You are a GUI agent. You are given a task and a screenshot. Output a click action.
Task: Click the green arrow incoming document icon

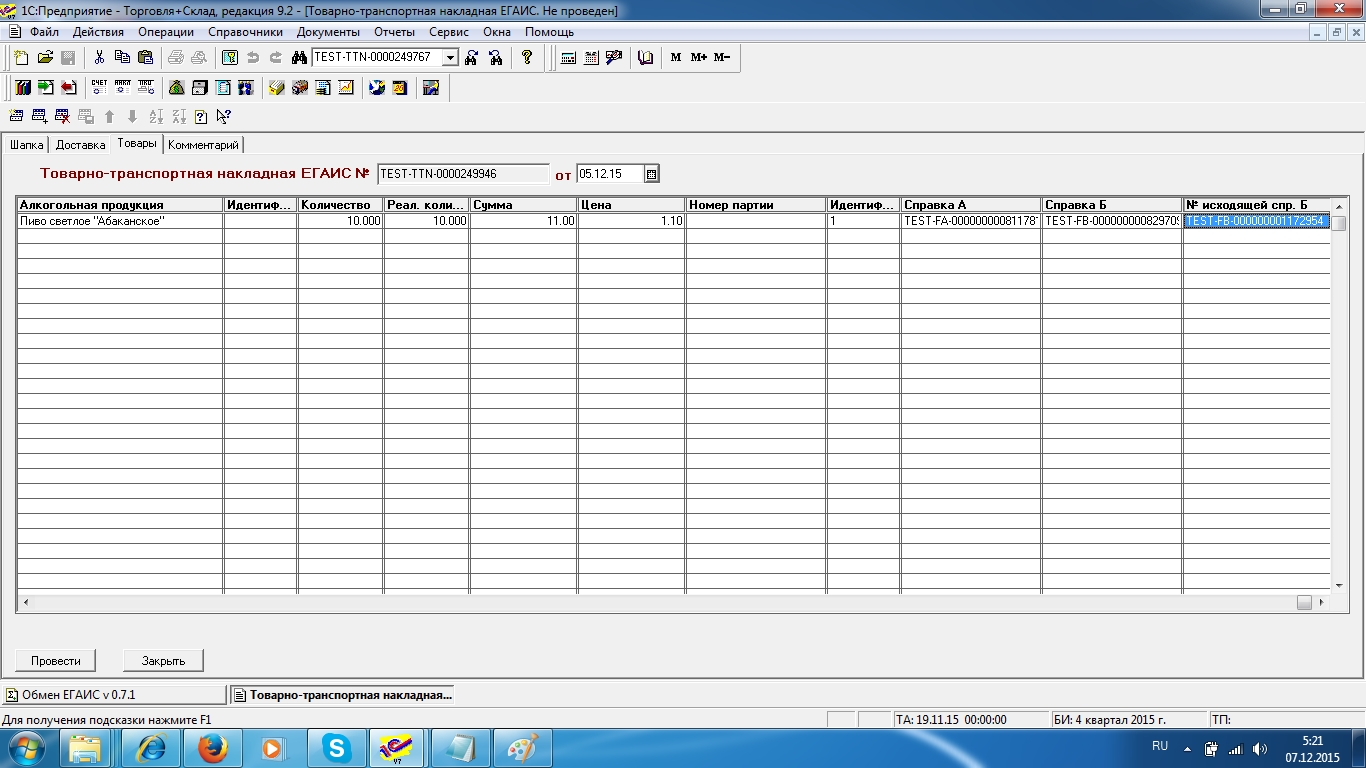[45, 87]
